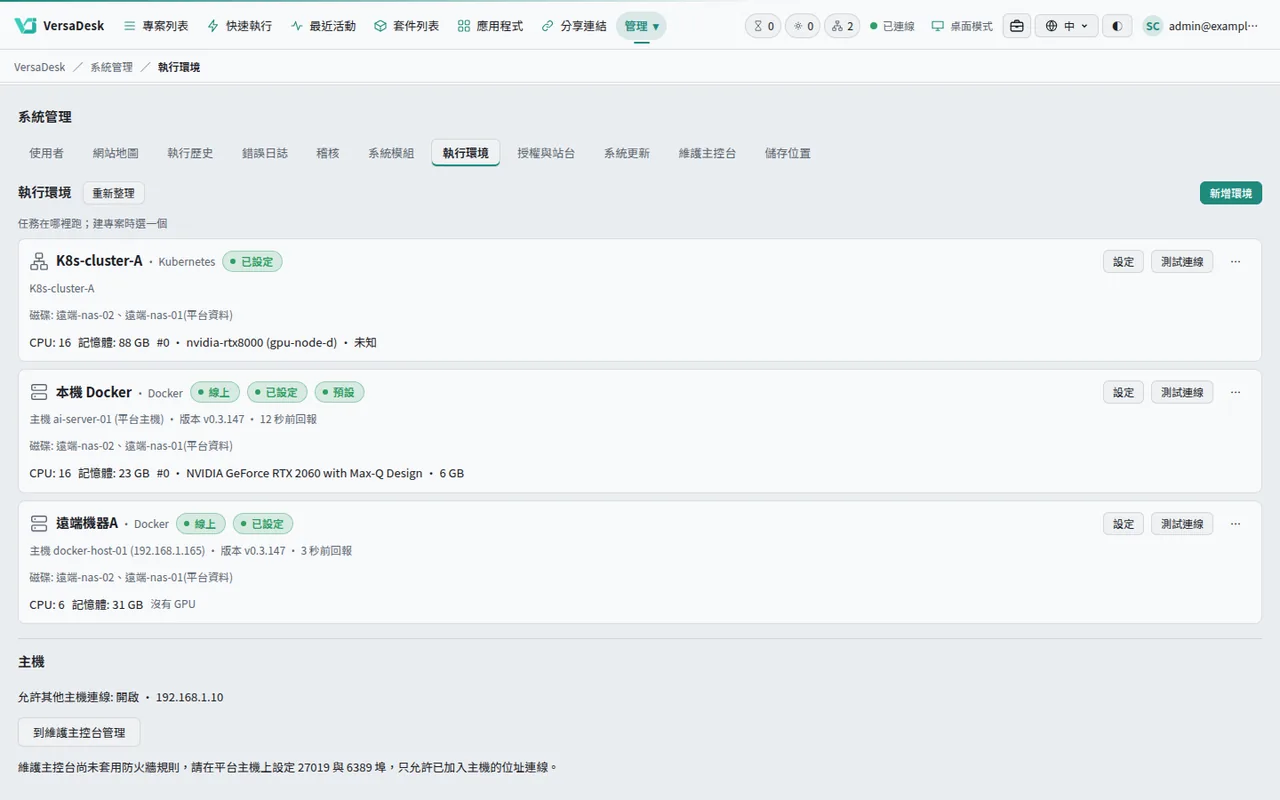This screenshot has width=1280, height=800.
Task: Open the more options menu for K8s-cluster-A
Action: pyautogui.click(x=1236, y=262)
